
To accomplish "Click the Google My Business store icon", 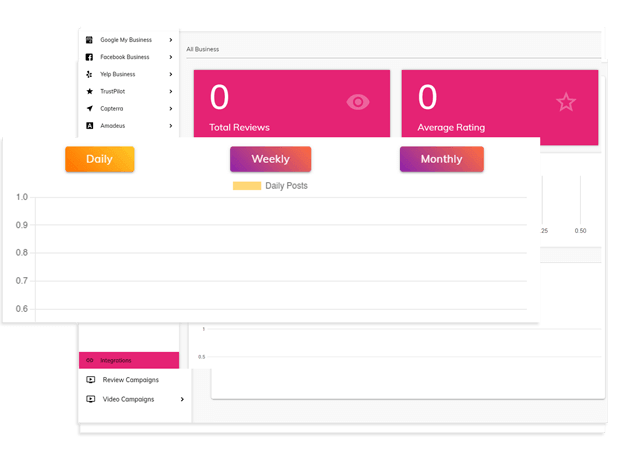I will 89,40.
